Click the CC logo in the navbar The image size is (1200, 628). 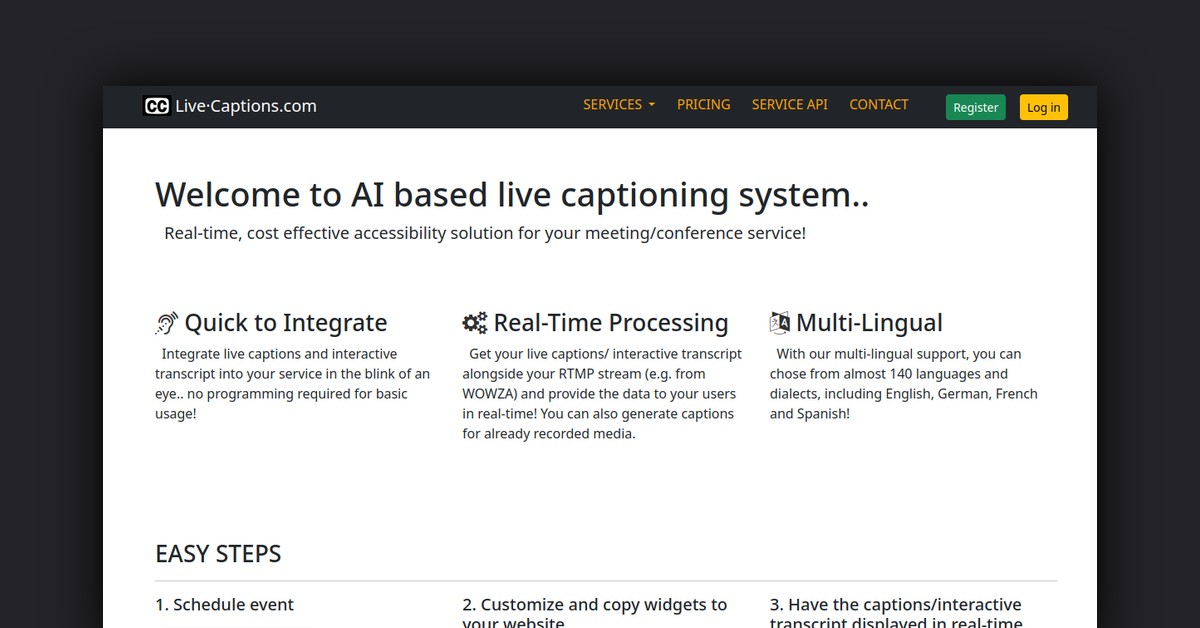(157, 105)
